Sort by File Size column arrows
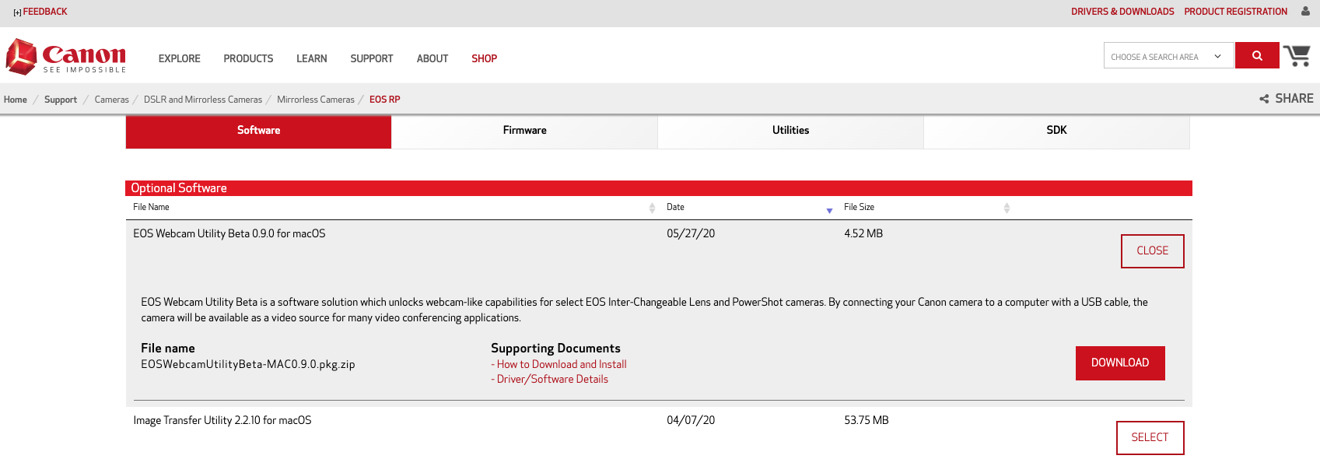1320x473 pixels. tap(1007, 208)
